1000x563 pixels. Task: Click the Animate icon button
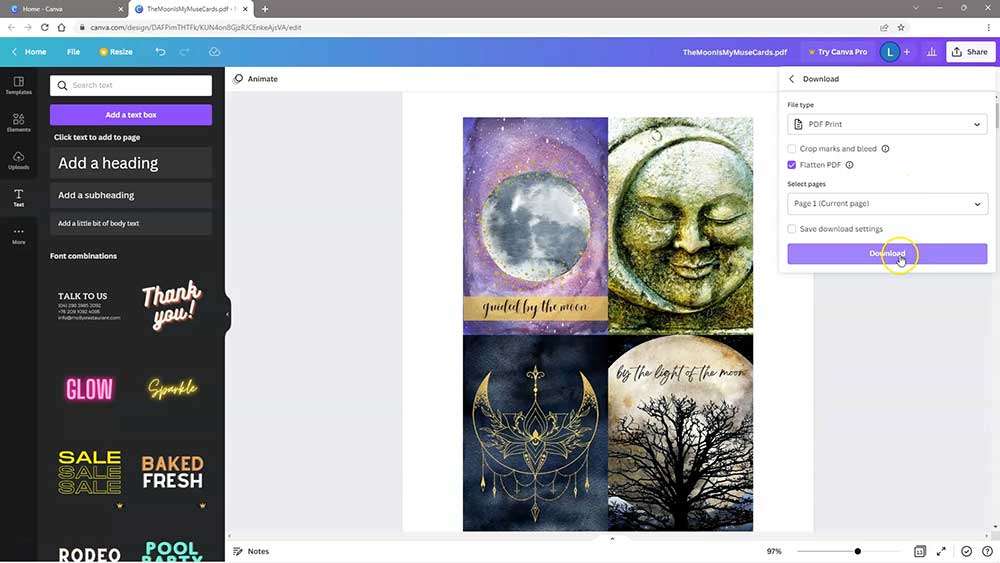coord(256,79)
